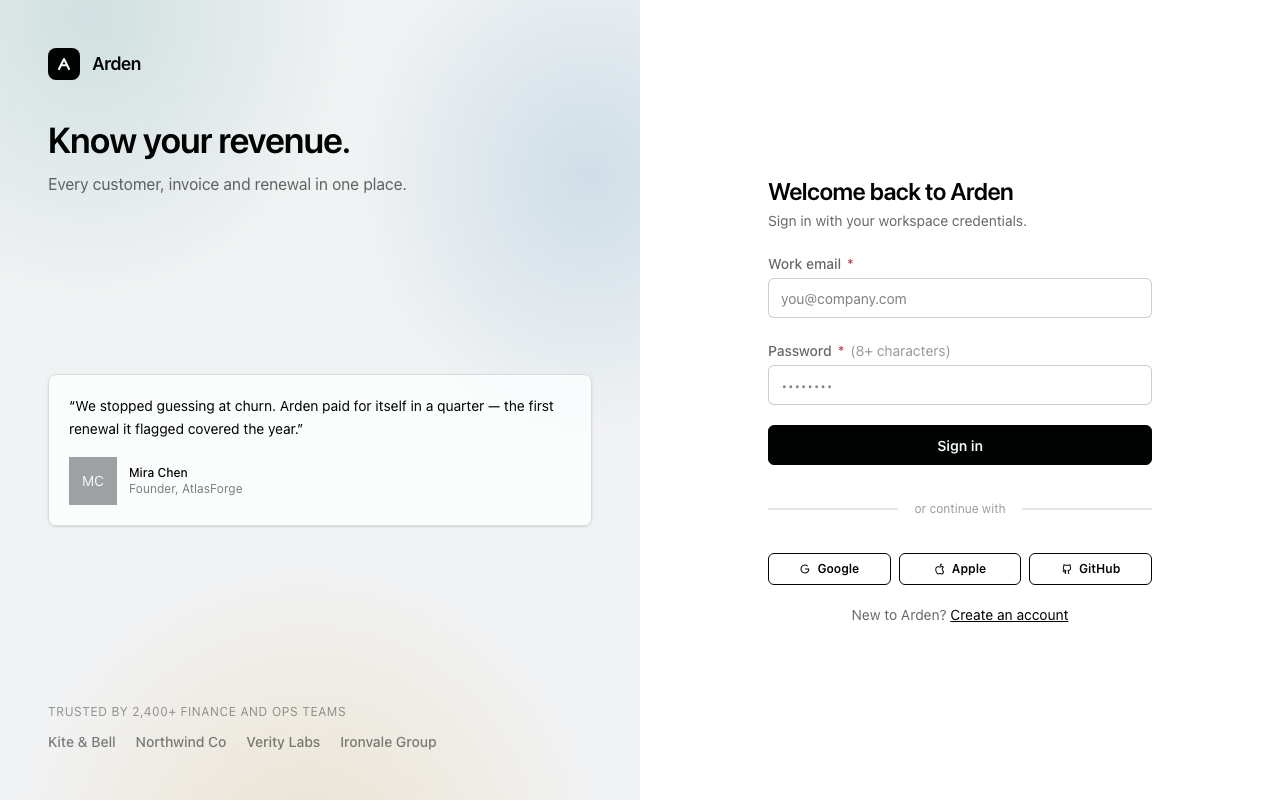Screen dimensions: 1280x800
Task: Focus the Work email input field
Action: (960, 298)
